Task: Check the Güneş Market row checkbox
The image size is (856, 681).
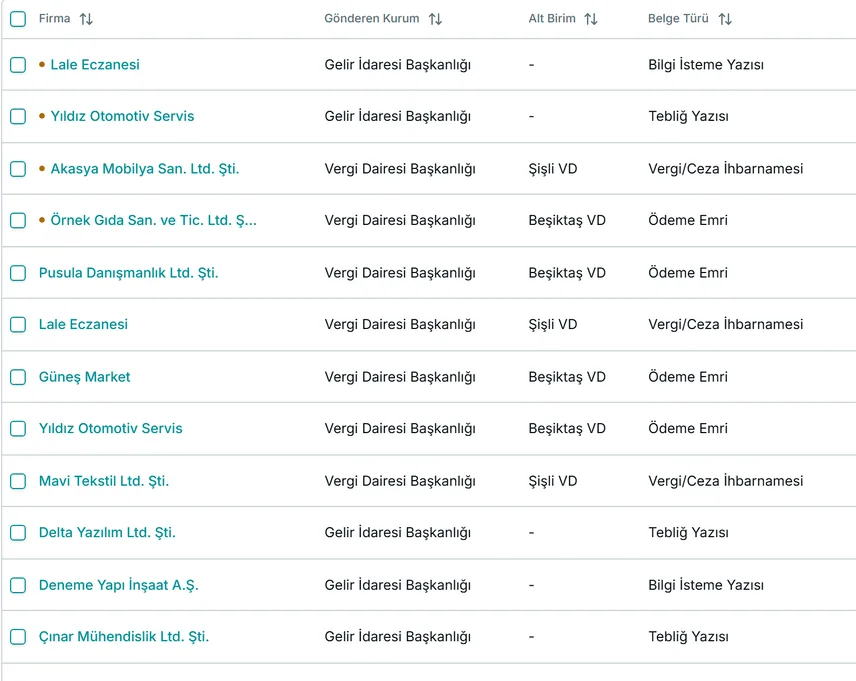Action: coord(18,377)
